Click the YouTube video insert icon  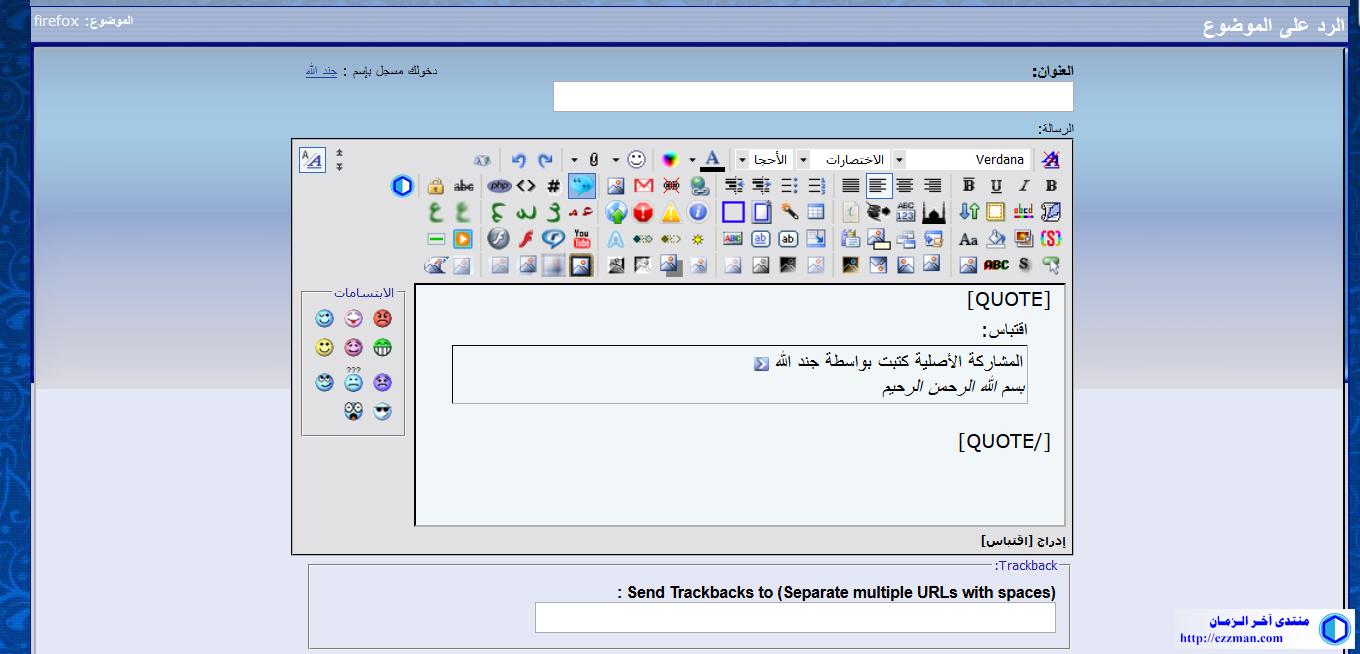coord(582,239)
